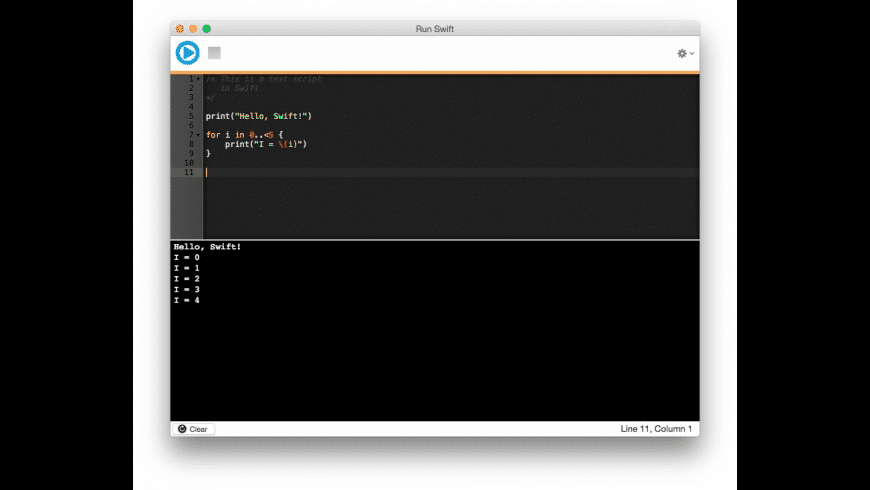This screenshot has height=490, width=870.
Task: Close the Run Swift window
Action: pyautogui.click(x=180, y=29)
